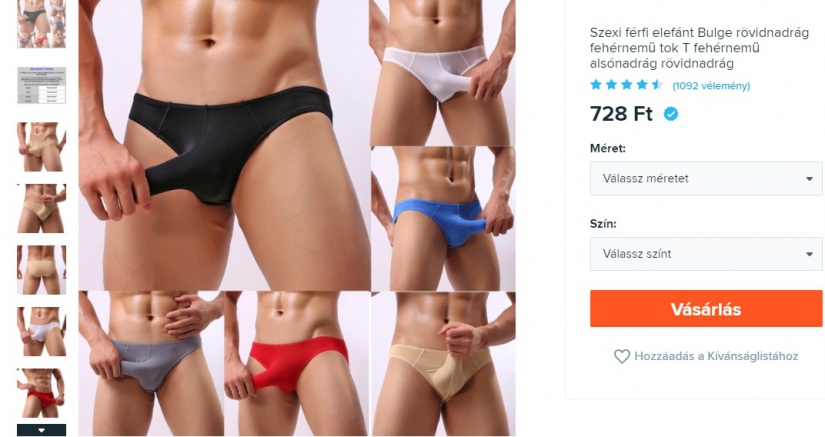Click the Vásárlás purchase button
Image resolution: width=825 pixels, height=437 pixels.
pyautogui.click(x=706, y=309)
